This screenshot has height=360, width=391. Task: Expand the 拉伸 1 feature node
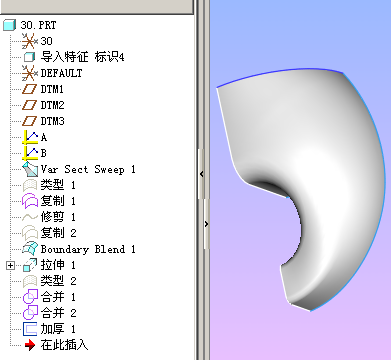coord(11,266)
